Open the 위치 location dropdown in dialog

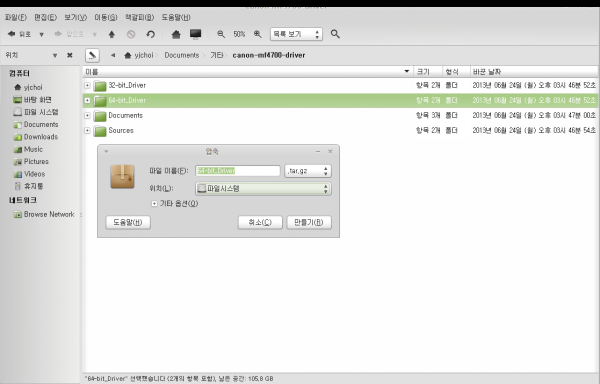(263, 189)
